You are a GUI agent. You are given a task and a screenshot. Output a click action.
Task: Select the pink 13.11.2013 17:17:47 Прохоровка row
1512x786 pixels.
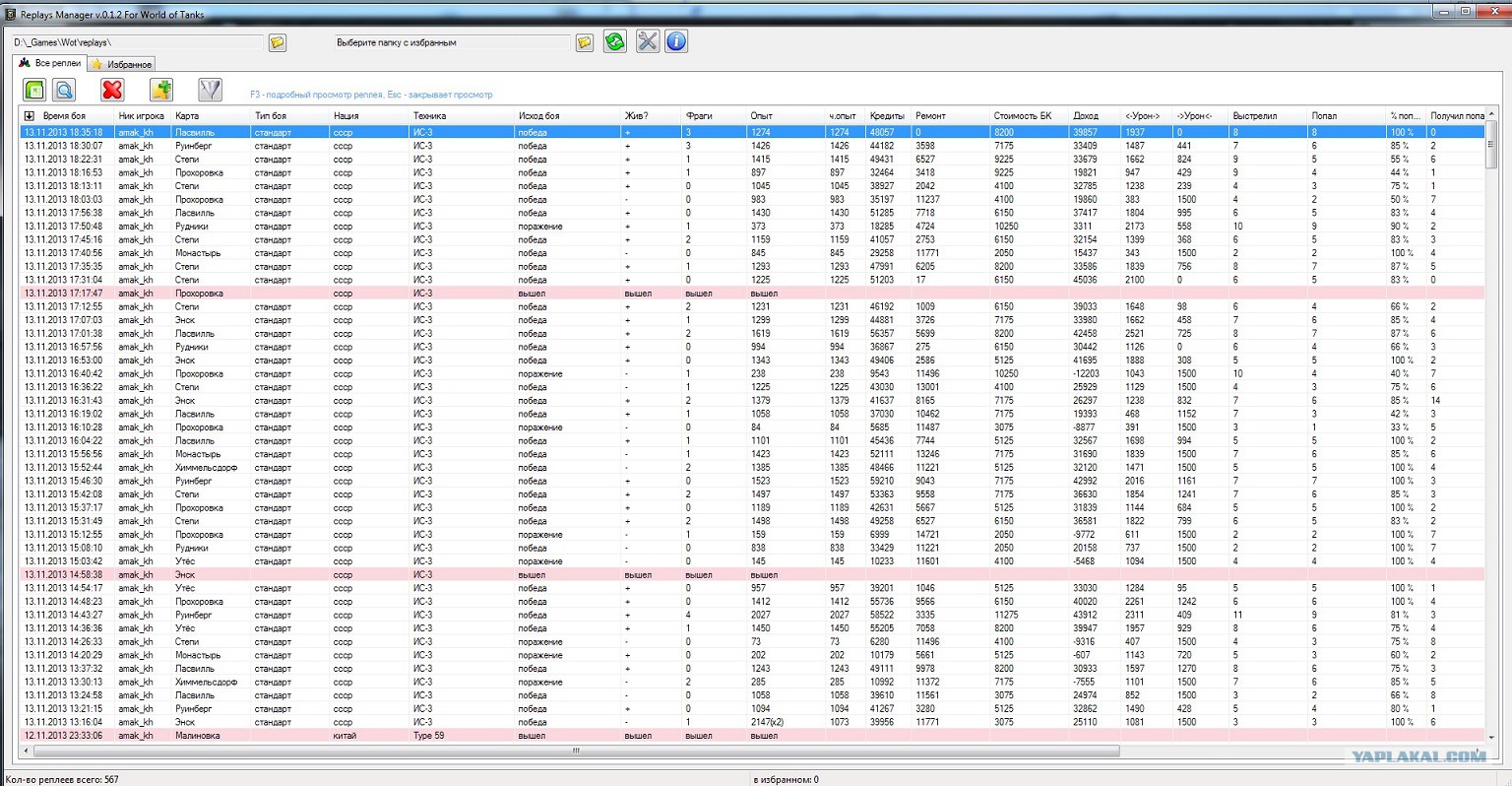(x=753, y=293)
